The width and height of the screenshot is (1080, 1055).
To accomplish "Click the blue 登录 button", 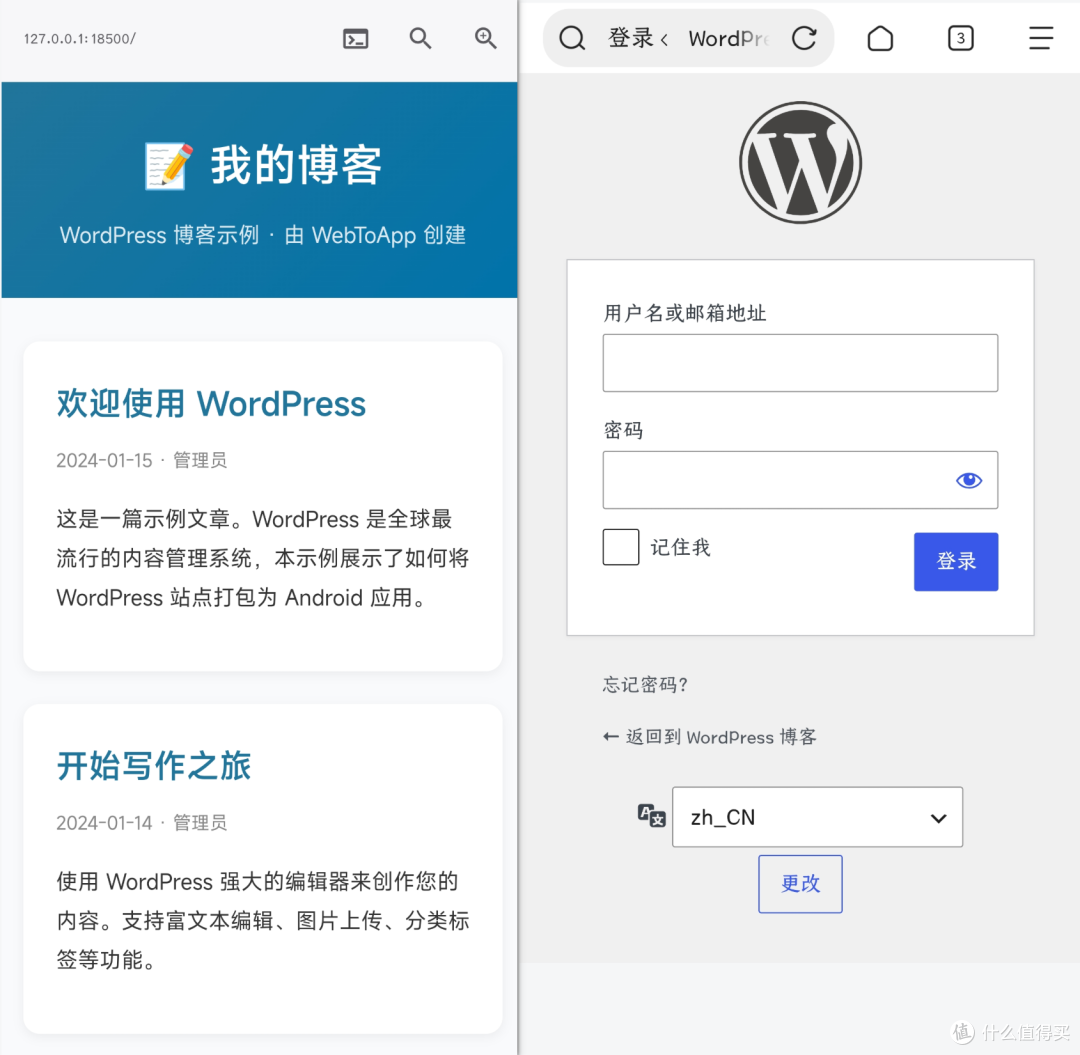I will pos(955,561).
